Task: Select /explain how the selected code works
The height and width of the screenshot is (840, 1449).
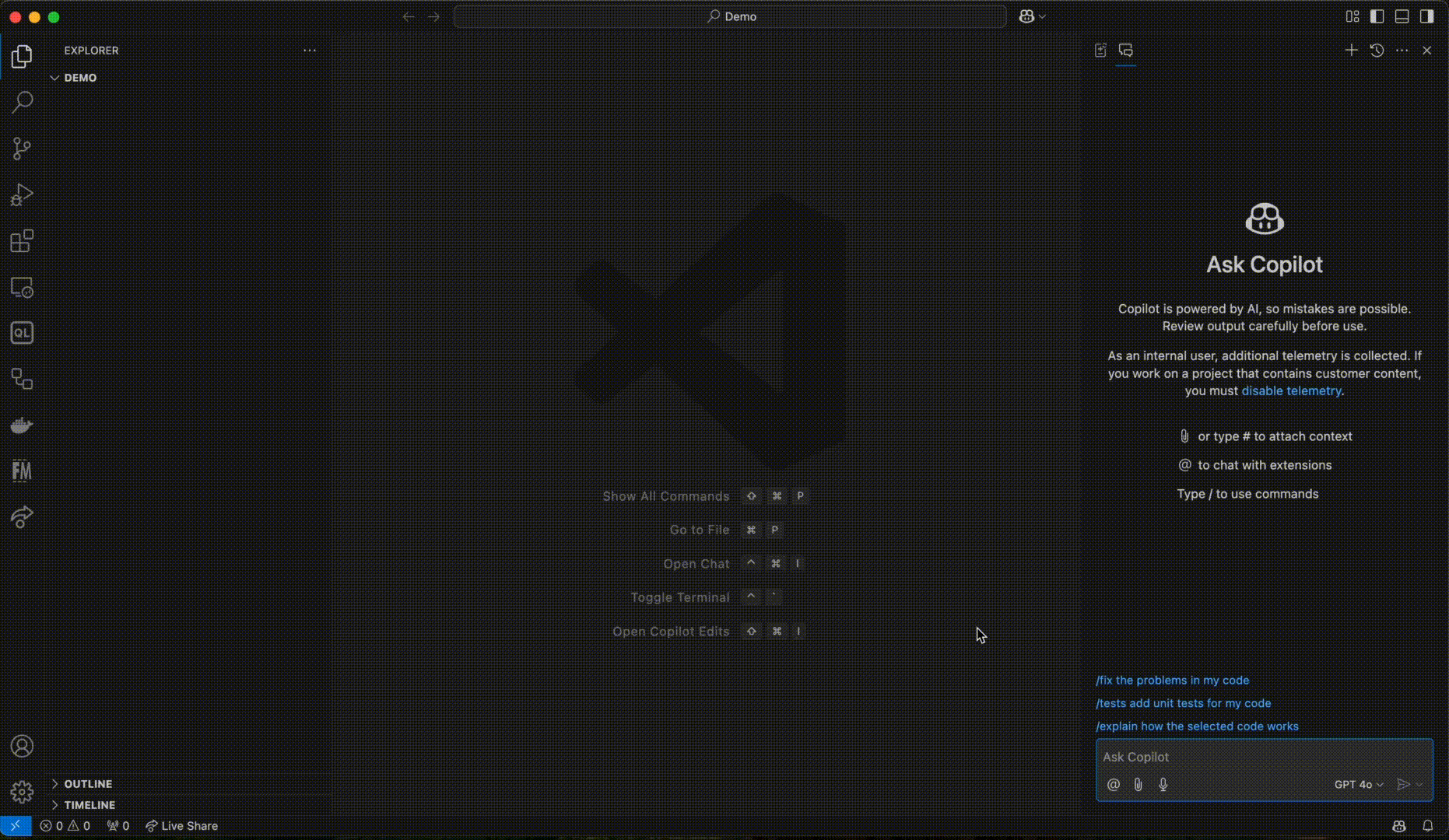Action: point(1197,726)
